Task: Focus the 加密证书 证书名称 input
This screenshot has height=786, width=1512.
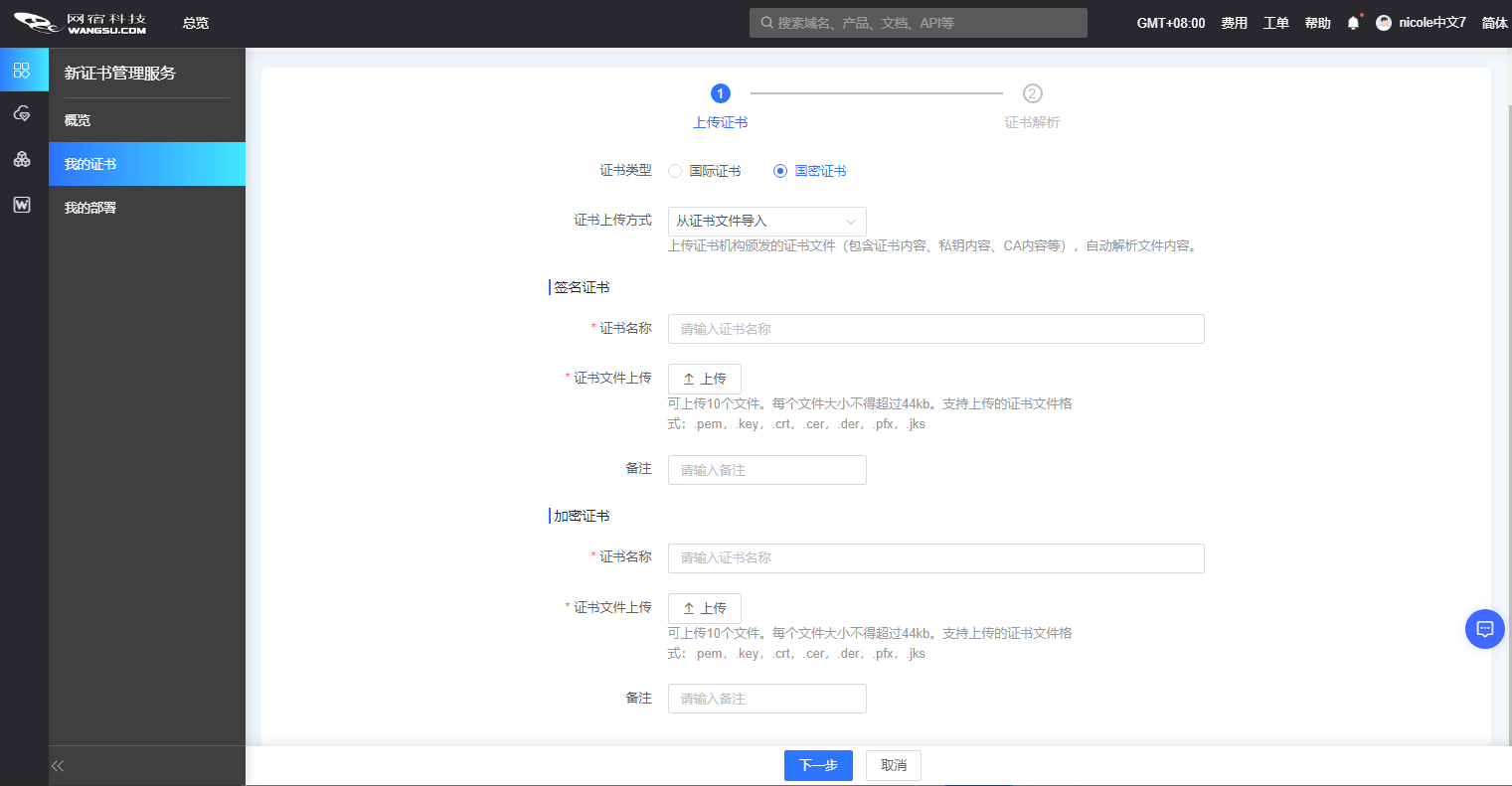Action: coord(936,558)
